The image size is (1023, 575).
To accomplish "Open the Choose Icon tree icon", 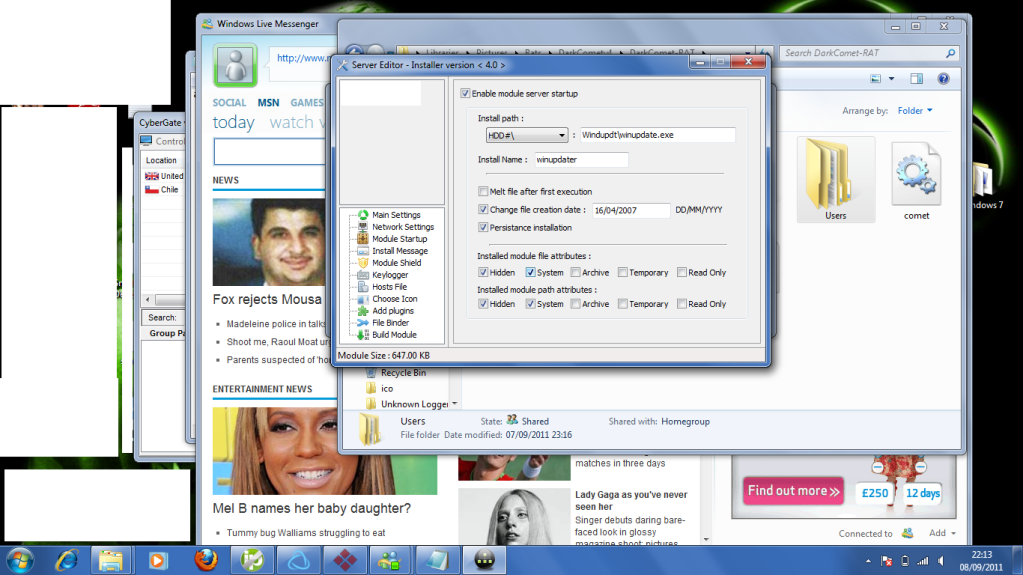I will click(x=363, y=299).
